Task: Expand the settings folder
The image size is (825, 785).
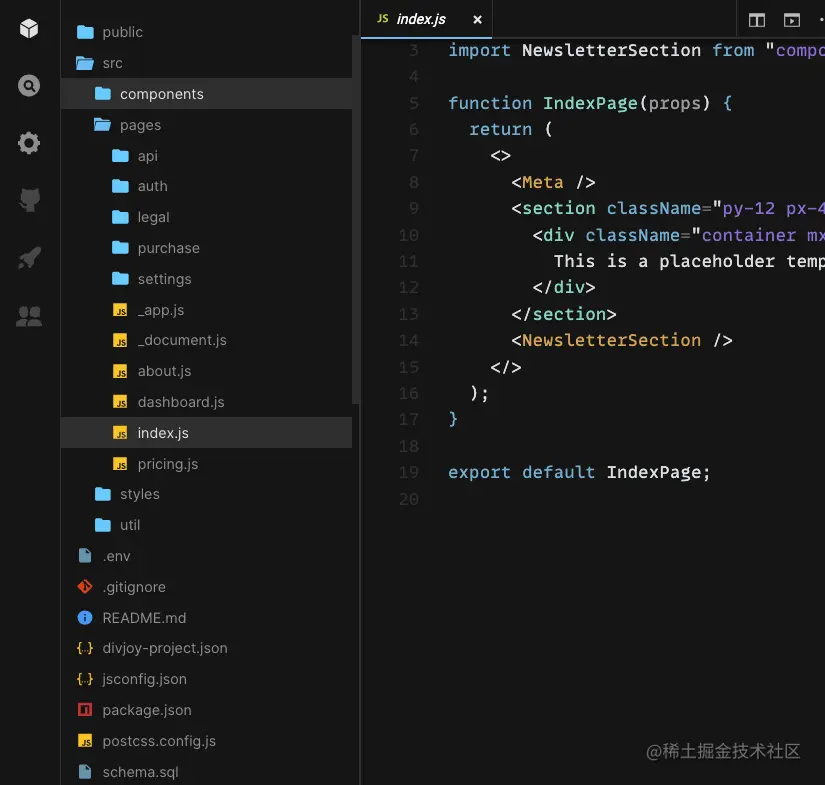Action: click(206, 279)
